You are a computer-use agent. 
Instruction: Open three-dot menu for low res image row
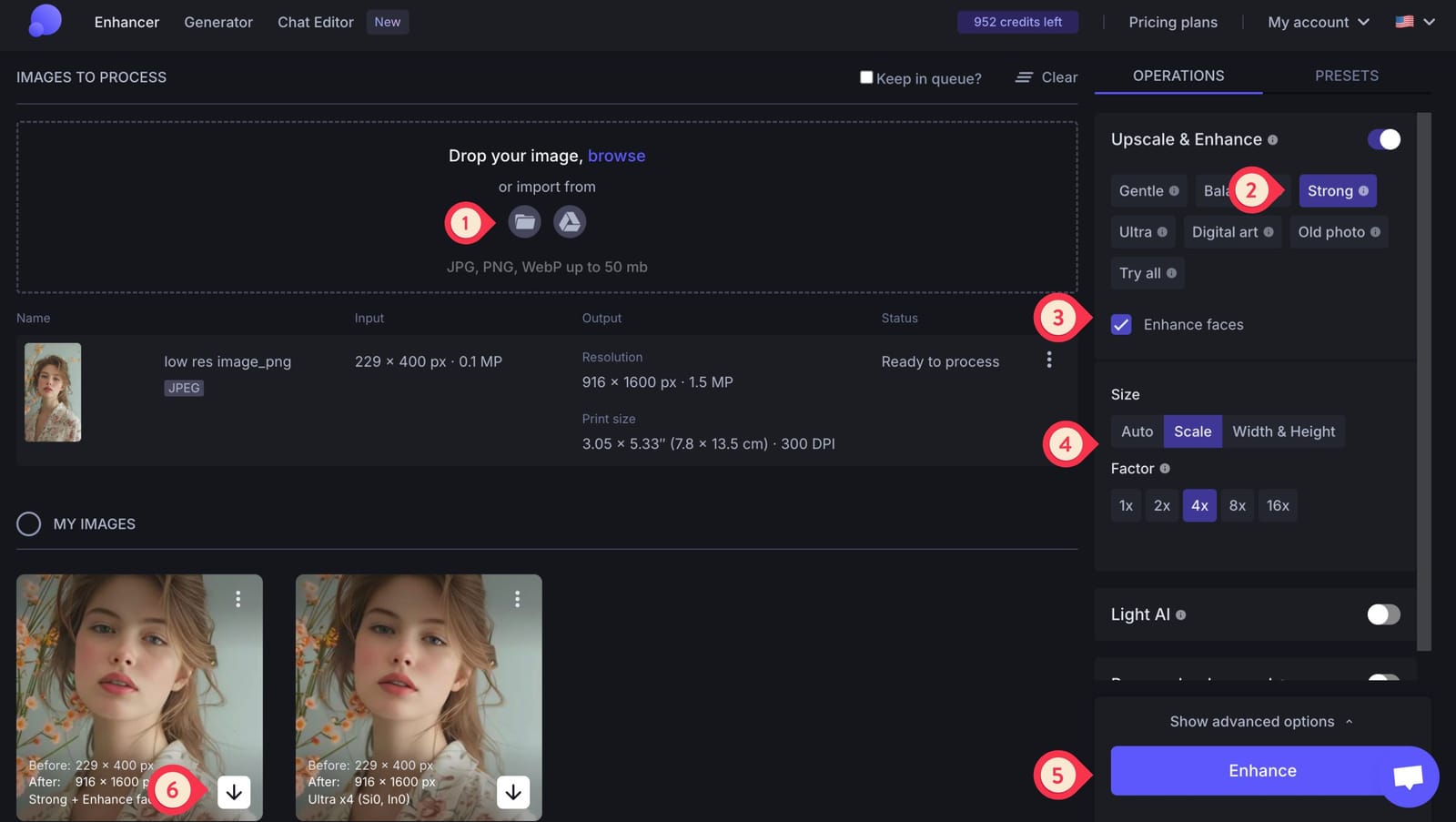pyautogui.click(x=1049, y=360)
